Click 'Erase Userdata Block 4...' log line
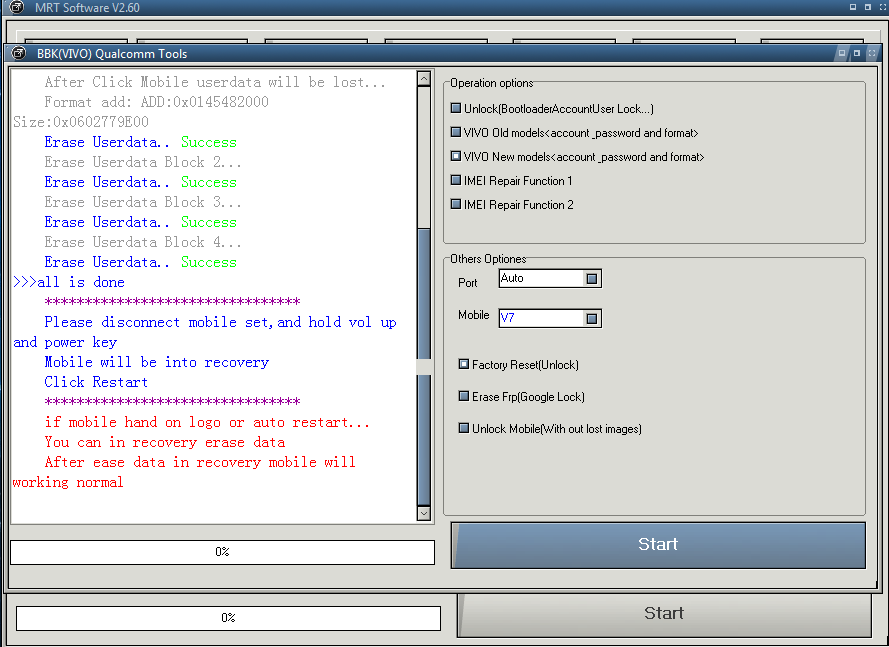 [x=143, y=242]
